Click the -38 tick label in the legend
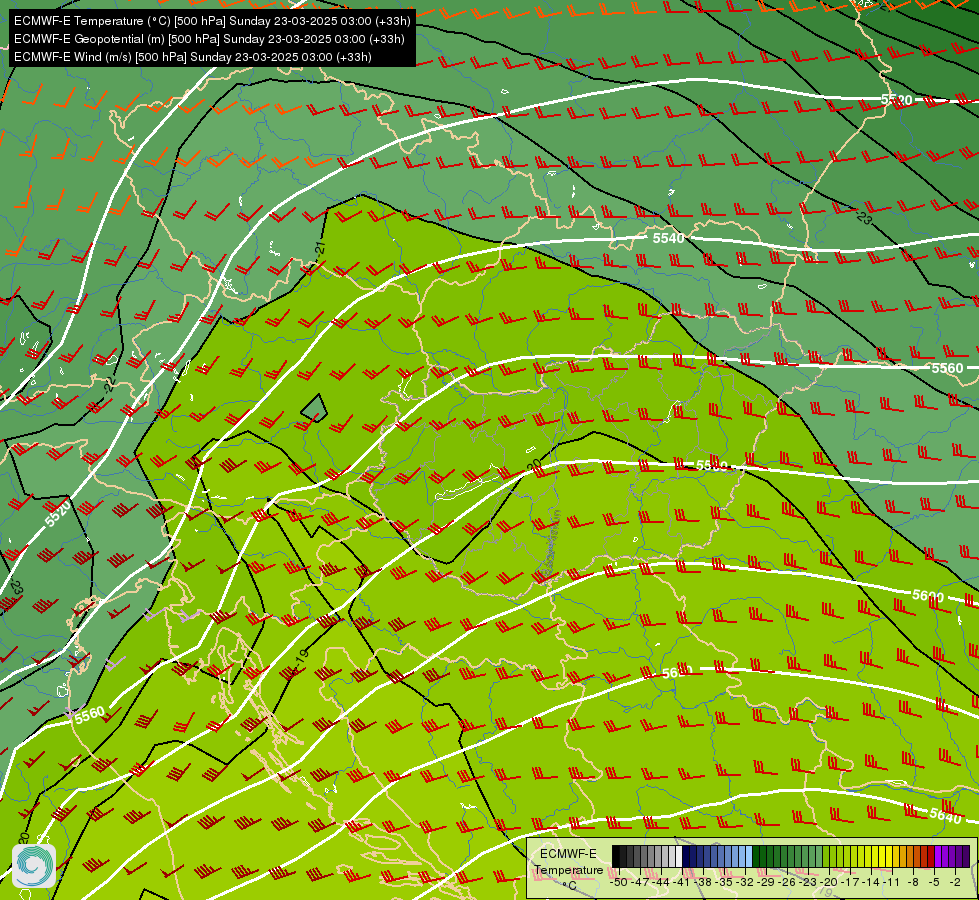Viewport: 979px width, 900px height. point(702,882)
